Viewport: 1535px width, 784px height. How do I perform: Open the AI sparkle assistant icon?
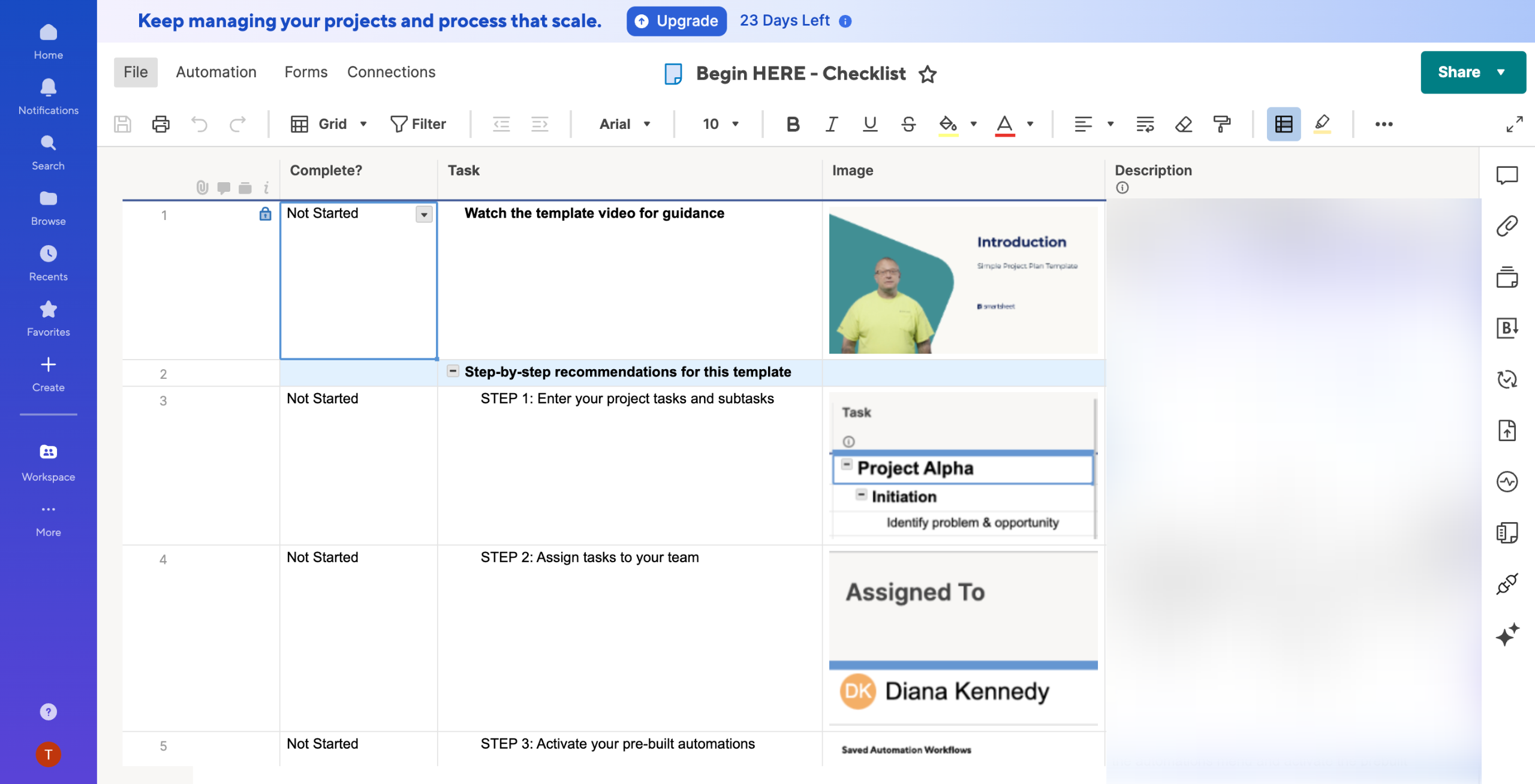[x=1507, y=634]
